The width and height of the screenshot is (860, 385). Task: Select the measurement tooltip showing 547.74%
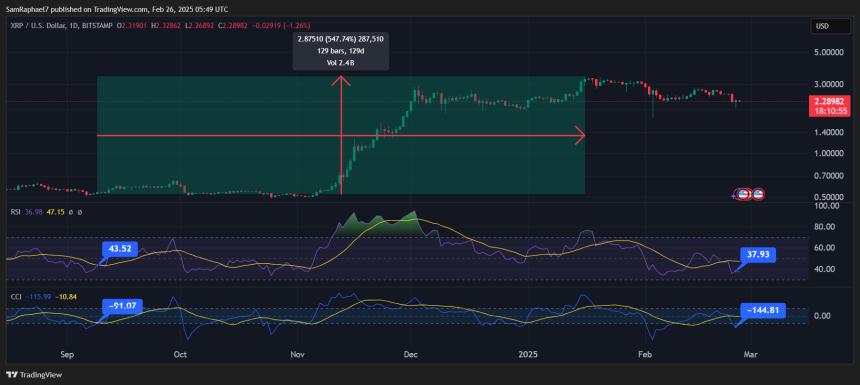tap(341, 51)
